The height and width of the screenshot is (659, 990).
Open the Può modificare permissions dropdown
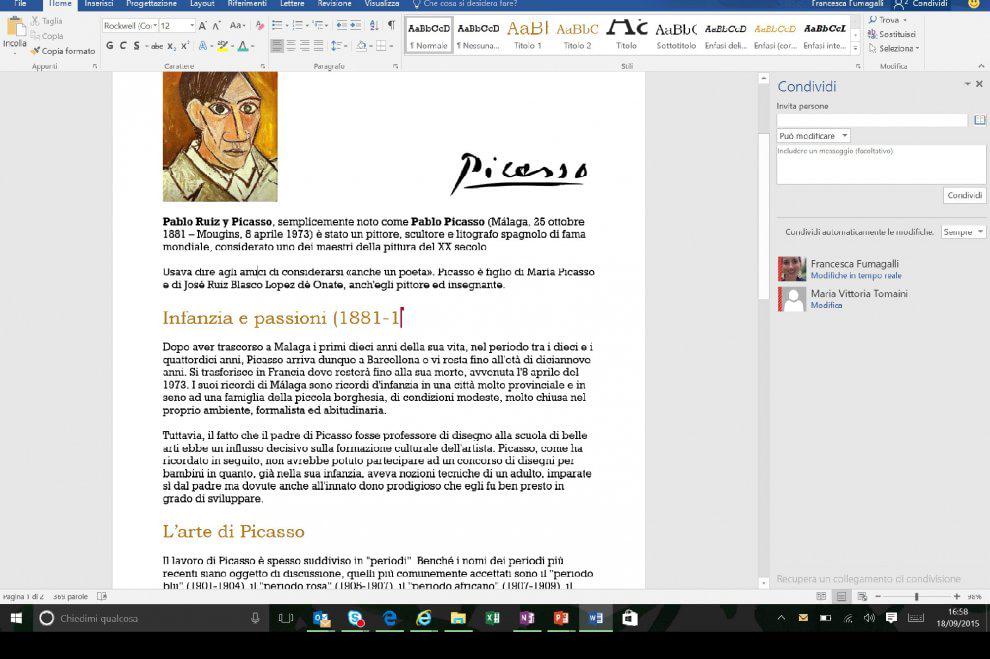[813, 135]
